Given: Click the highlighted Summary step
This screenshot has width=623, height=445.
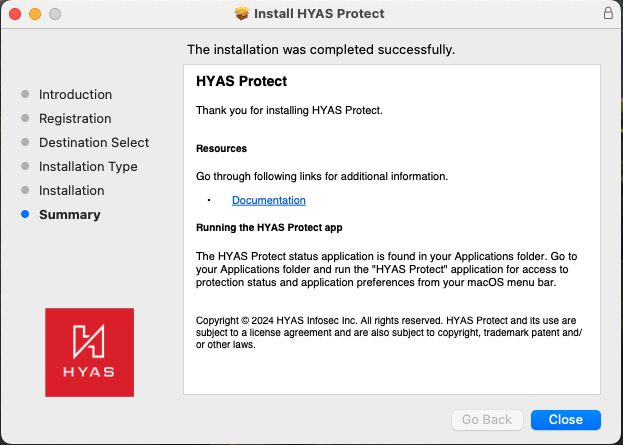Looking at the screenshot, I should [x=69, y=214].
